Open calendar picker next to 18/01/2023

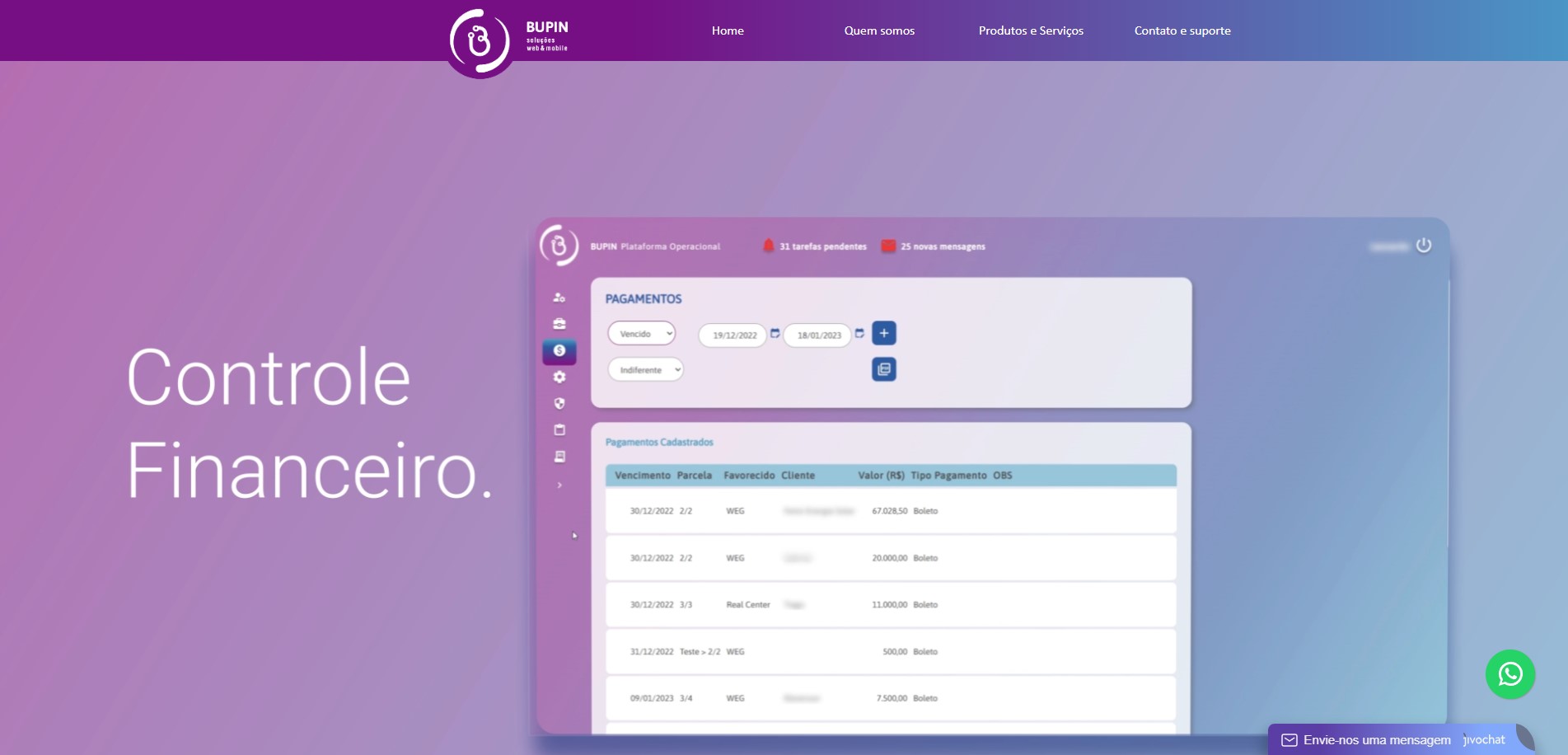tap(859, 334)
